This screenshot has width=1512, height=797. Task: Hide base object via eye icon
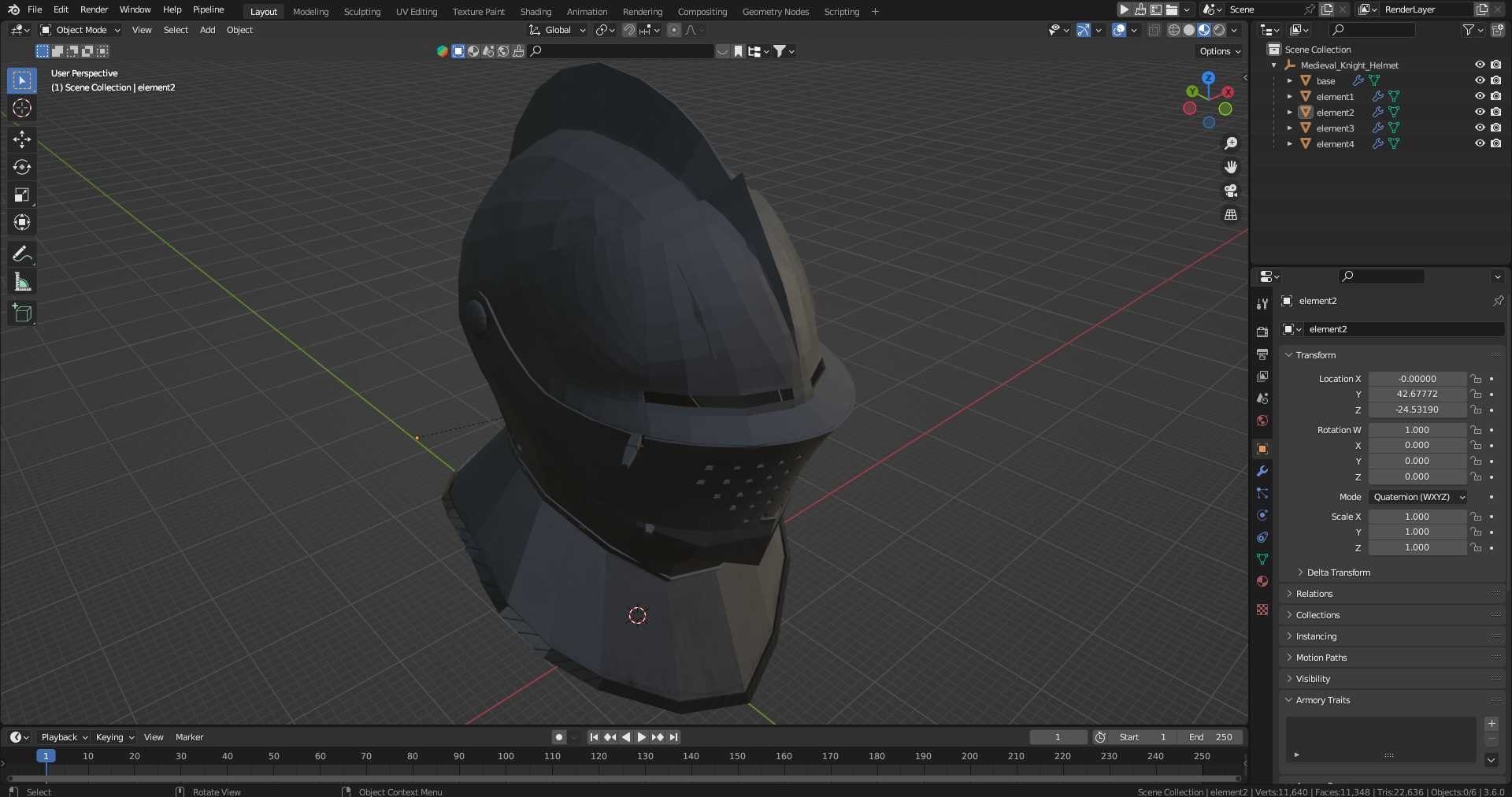pos(1480,80)
